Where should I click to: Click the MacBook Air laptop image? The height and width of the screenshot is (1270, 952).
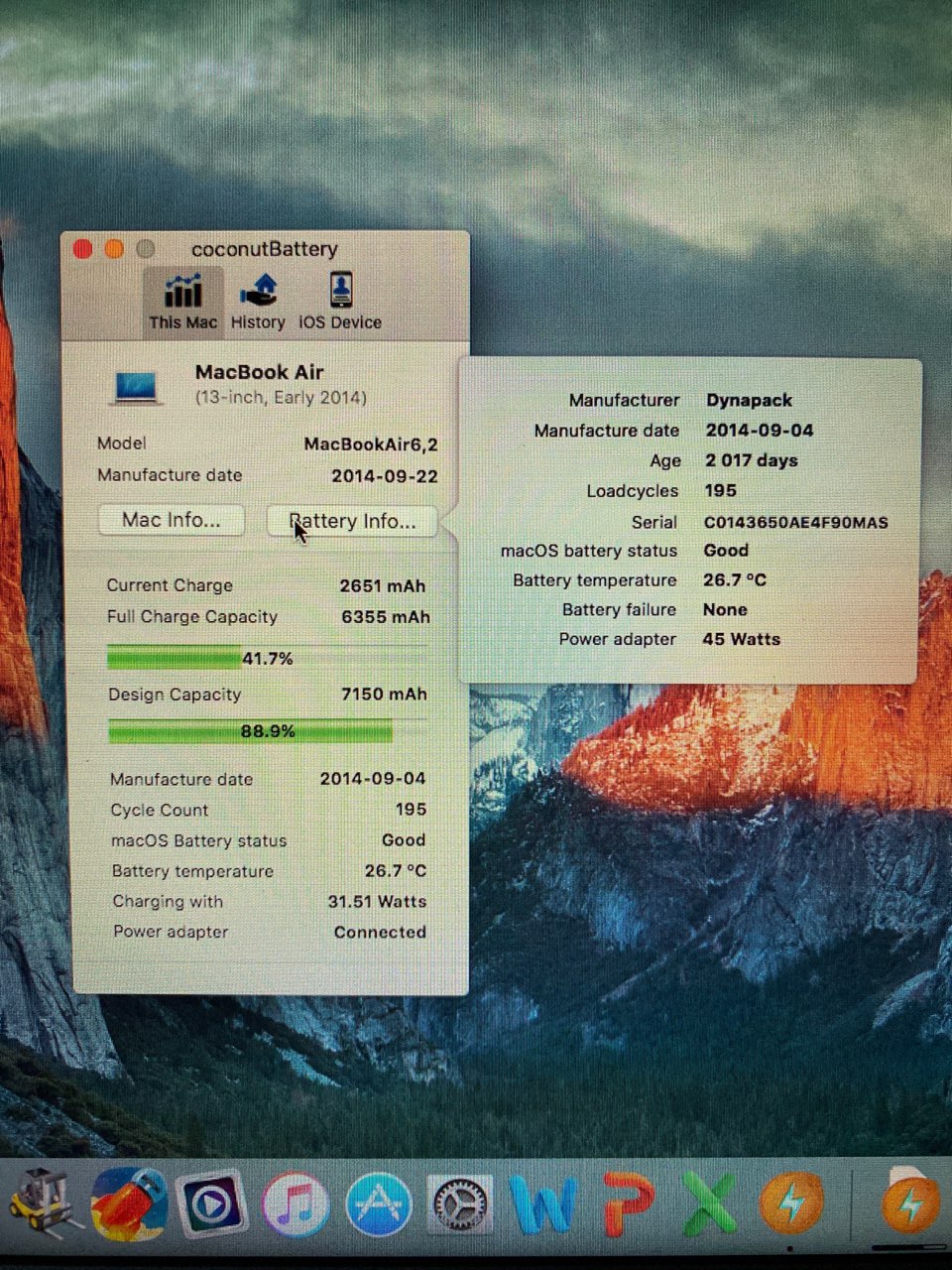[136, 386]
